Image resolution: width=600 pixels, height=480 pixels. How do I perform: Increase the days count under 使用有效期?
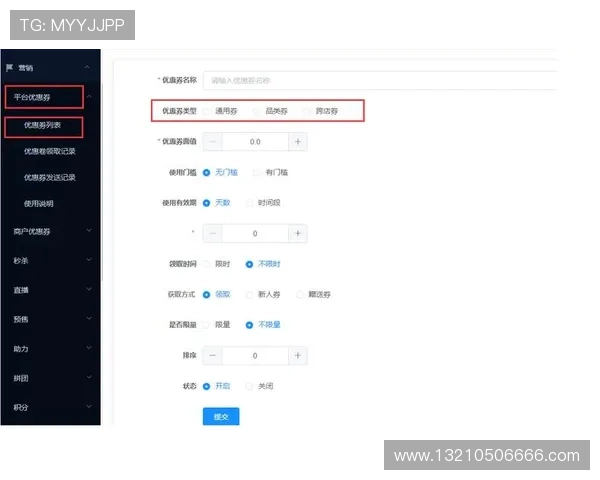tap(298, 233)
